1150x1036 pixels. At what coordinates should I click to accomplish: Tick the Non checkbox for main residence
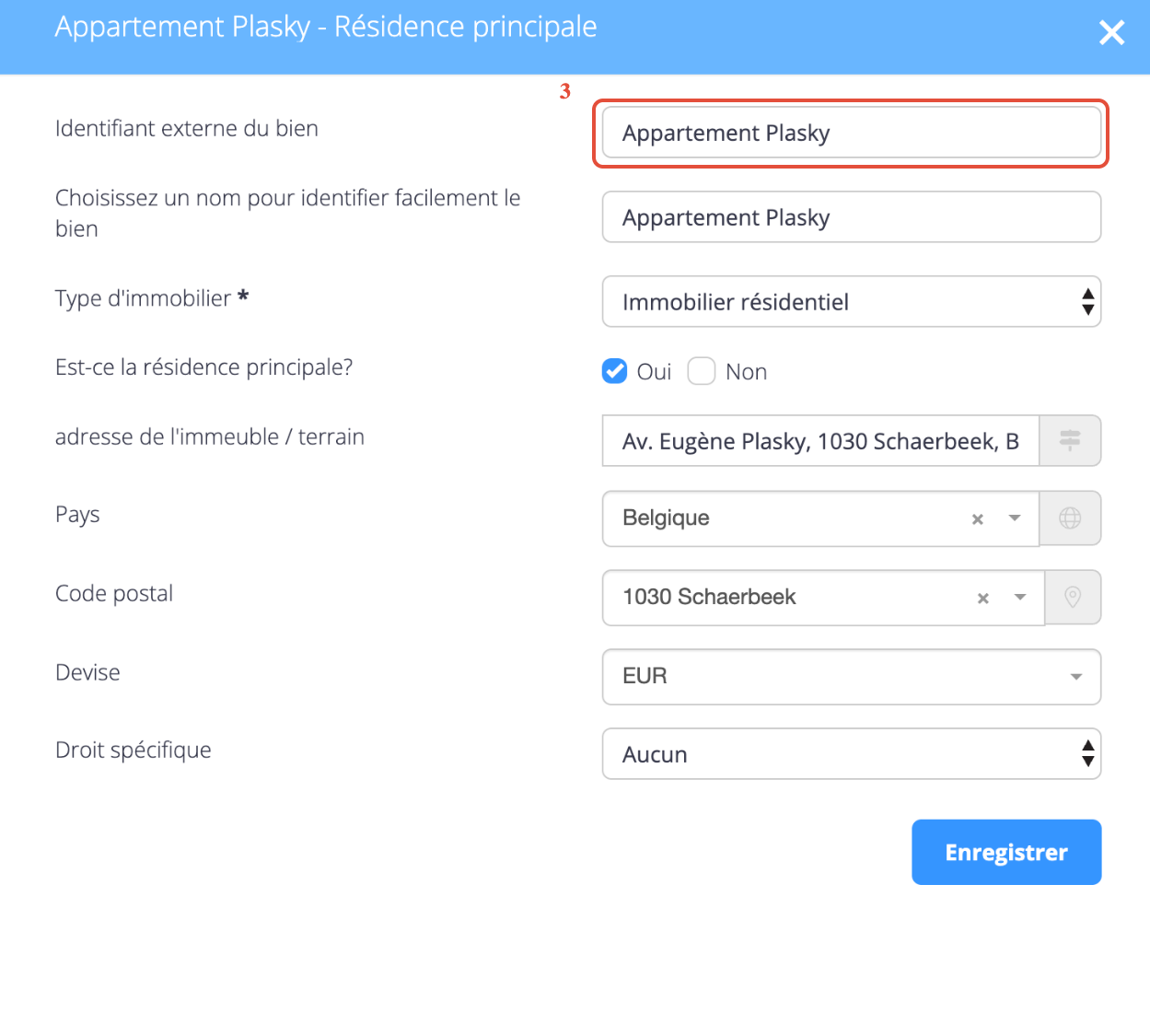[x=702, y=371]
